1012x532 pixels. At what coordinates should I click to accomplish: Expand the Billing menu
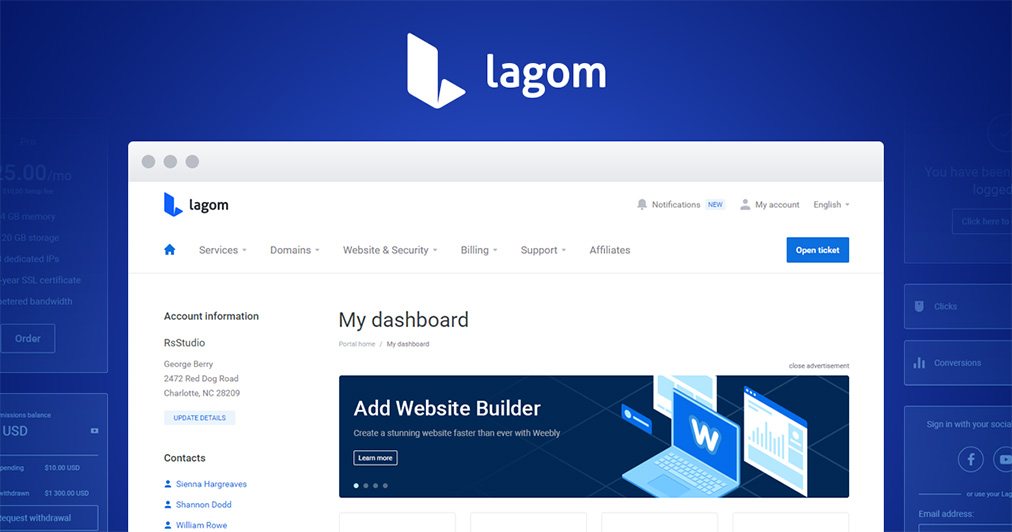[x=479, y=250]
